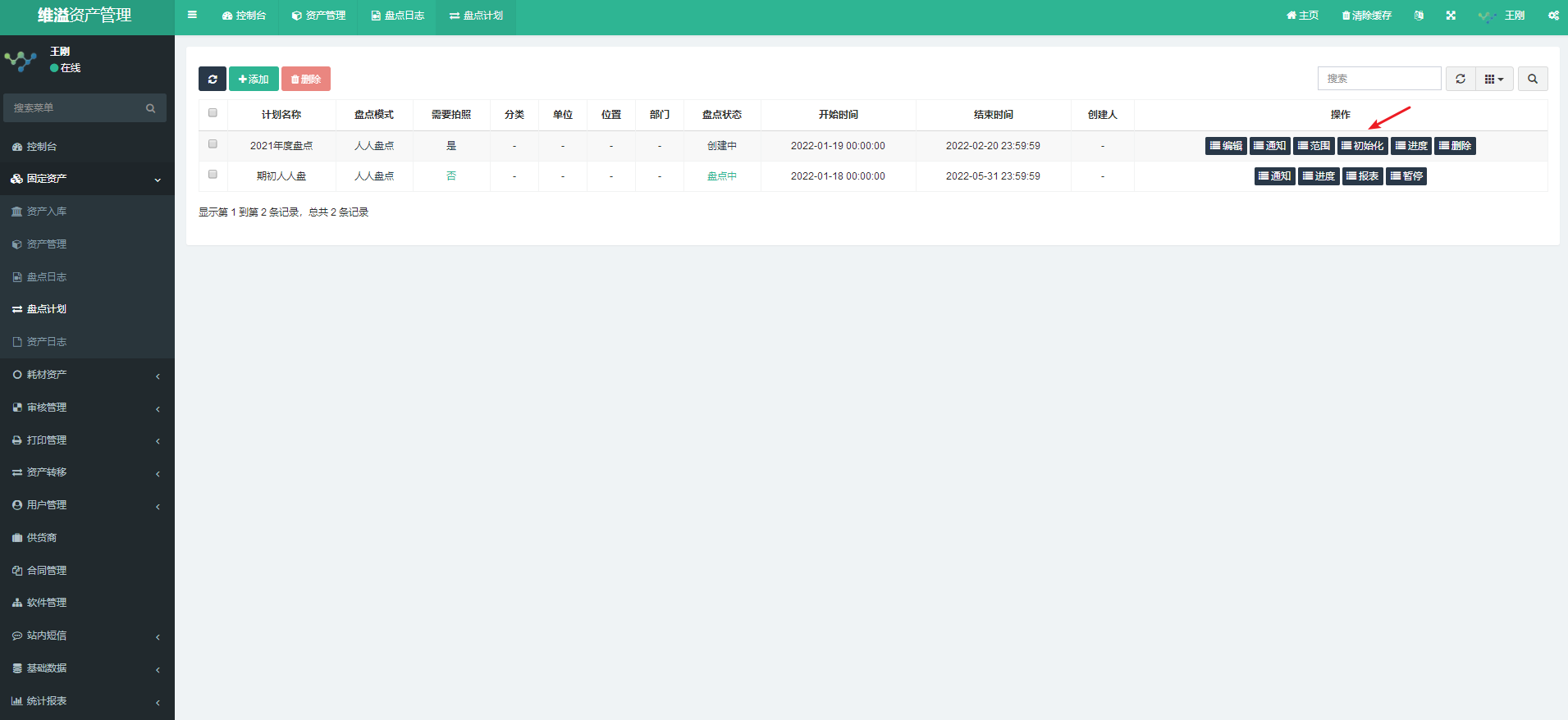Screen dimensions: 1568x720
Task: Toggle fullscreen with the expand icon
Action: tap(1451, 16)
